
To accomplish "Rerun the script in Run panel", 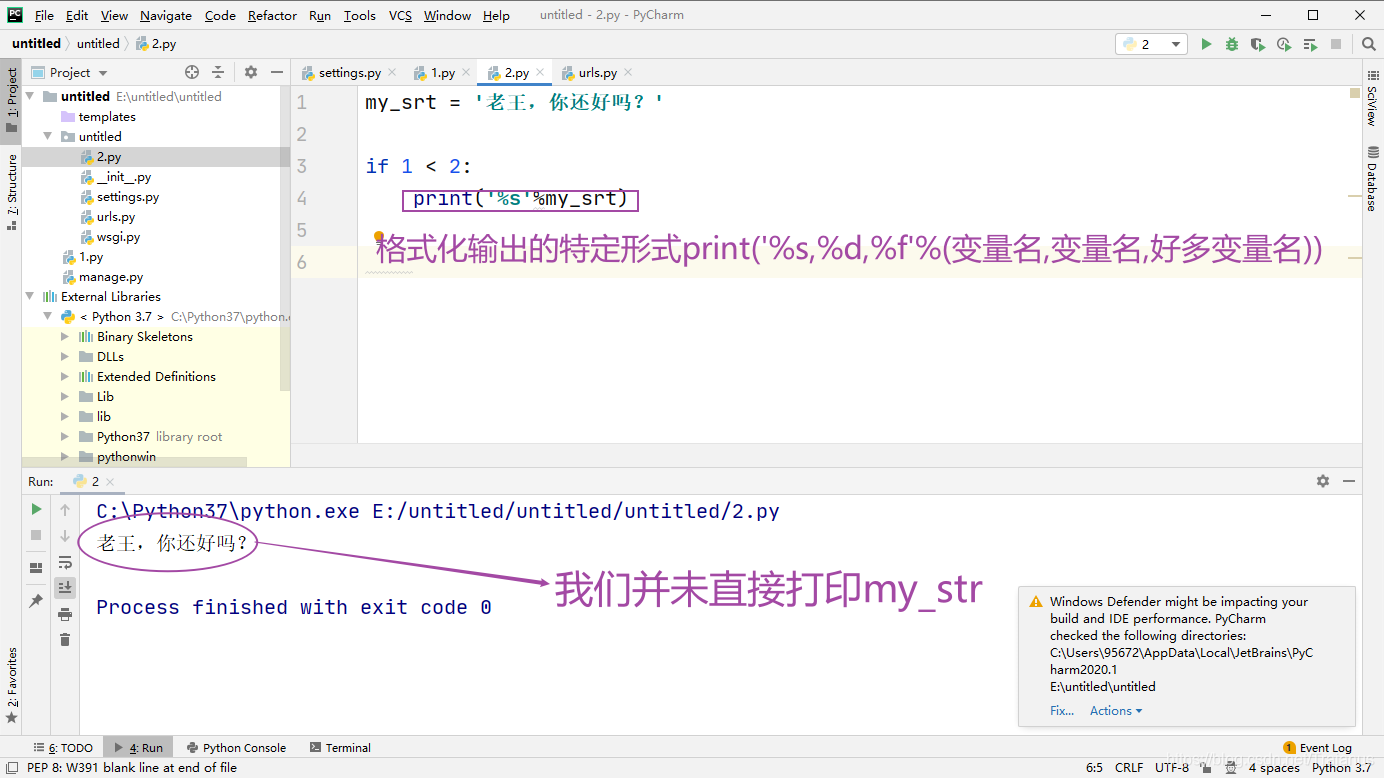I will tap(36, 509).
